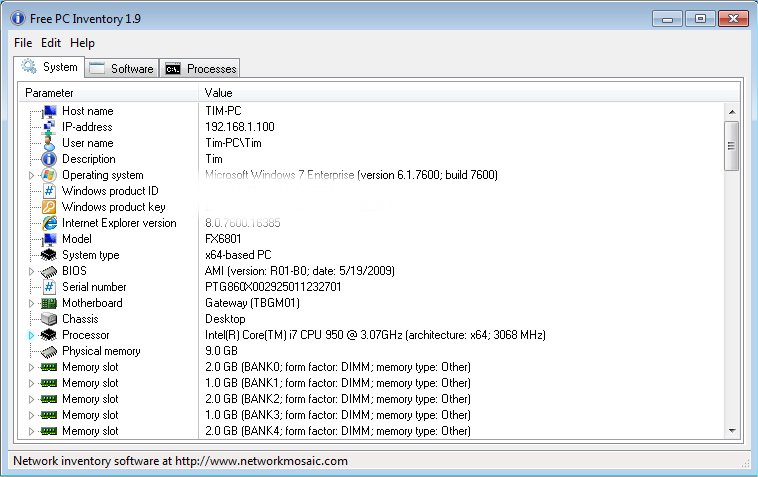This screenshot has width=758, height=477.
Task: Click the Windows product ID hash icon
Action: [x=49, y=191]
